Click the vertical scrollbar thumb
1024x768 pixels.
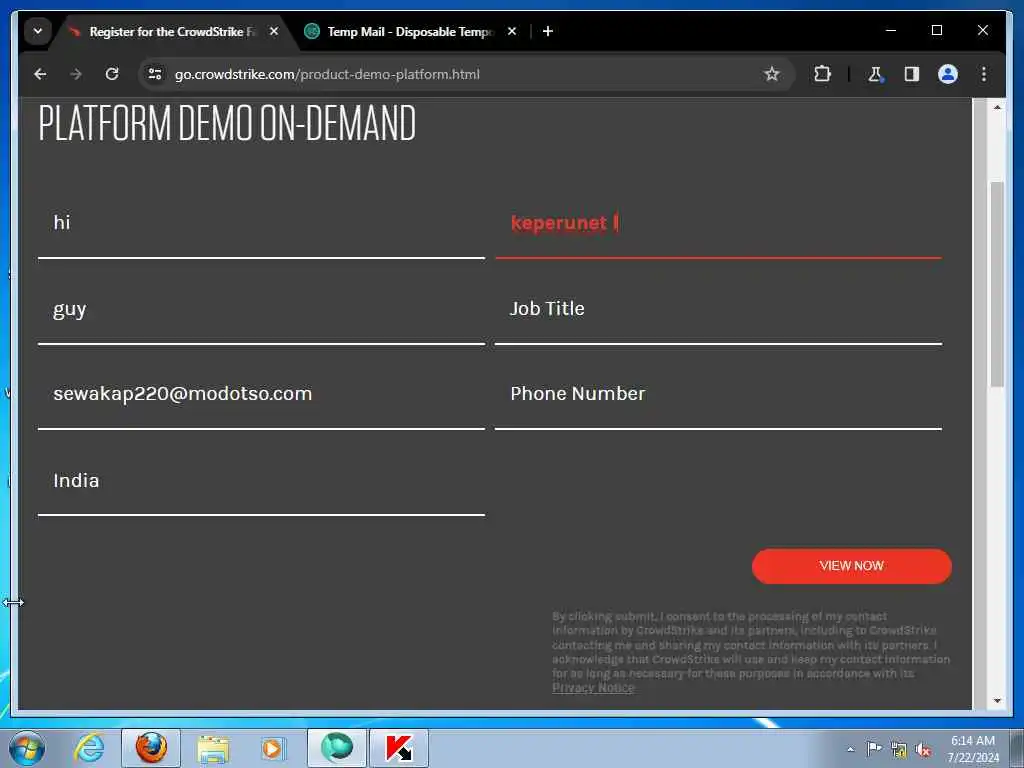(x=997, y=284)
